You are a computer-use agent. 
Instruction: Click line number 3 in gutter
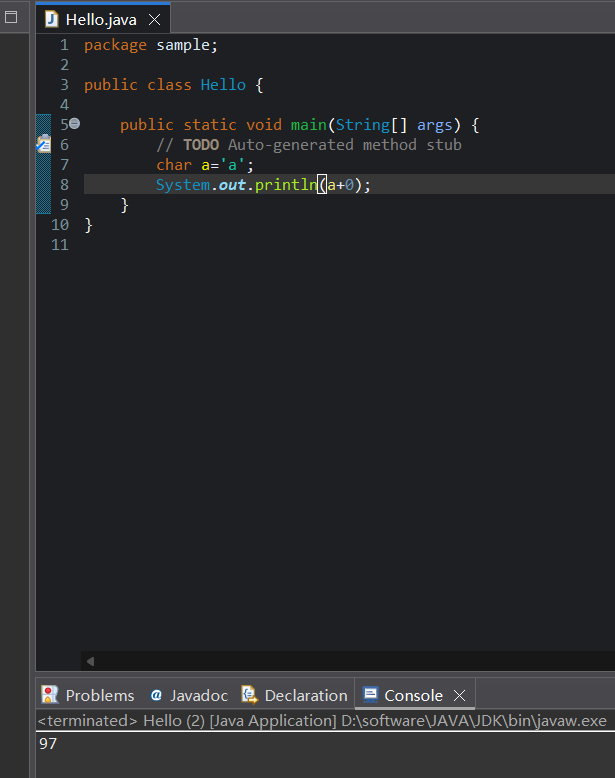click(x=65, y=85)
